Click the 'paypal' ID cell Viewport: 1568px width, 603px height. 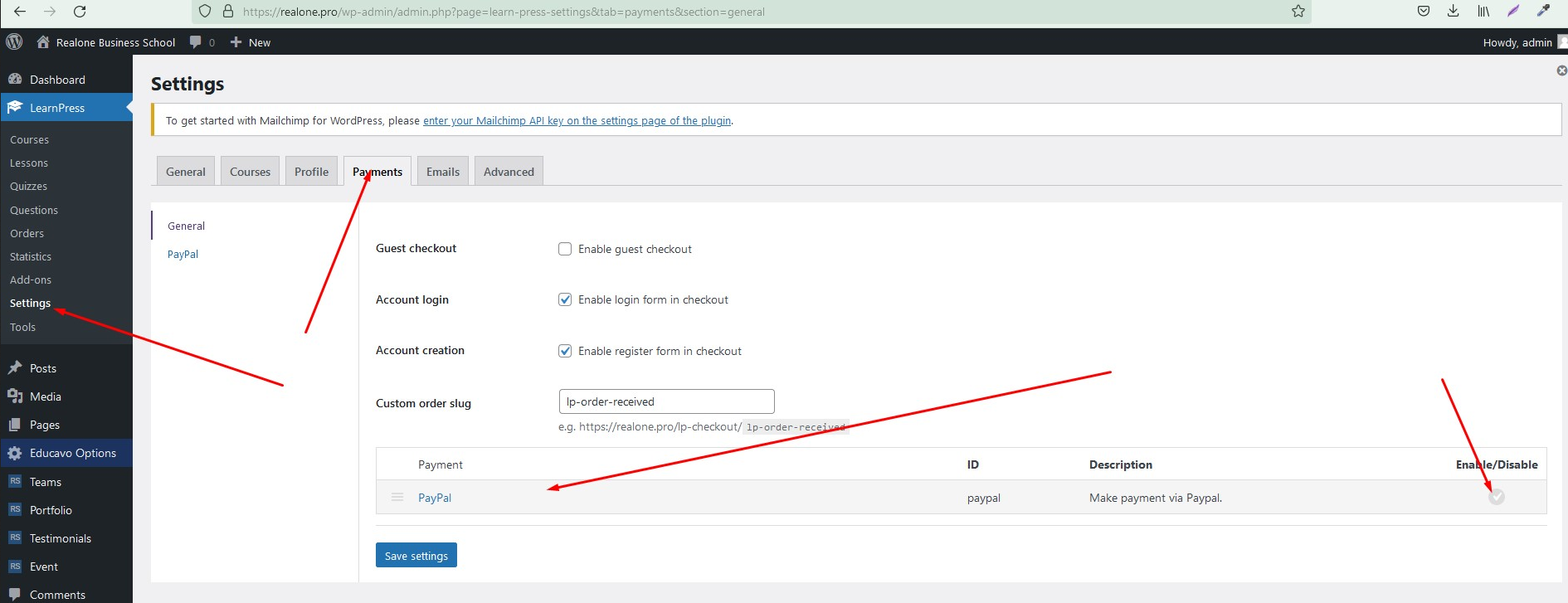tap(984, 498)
